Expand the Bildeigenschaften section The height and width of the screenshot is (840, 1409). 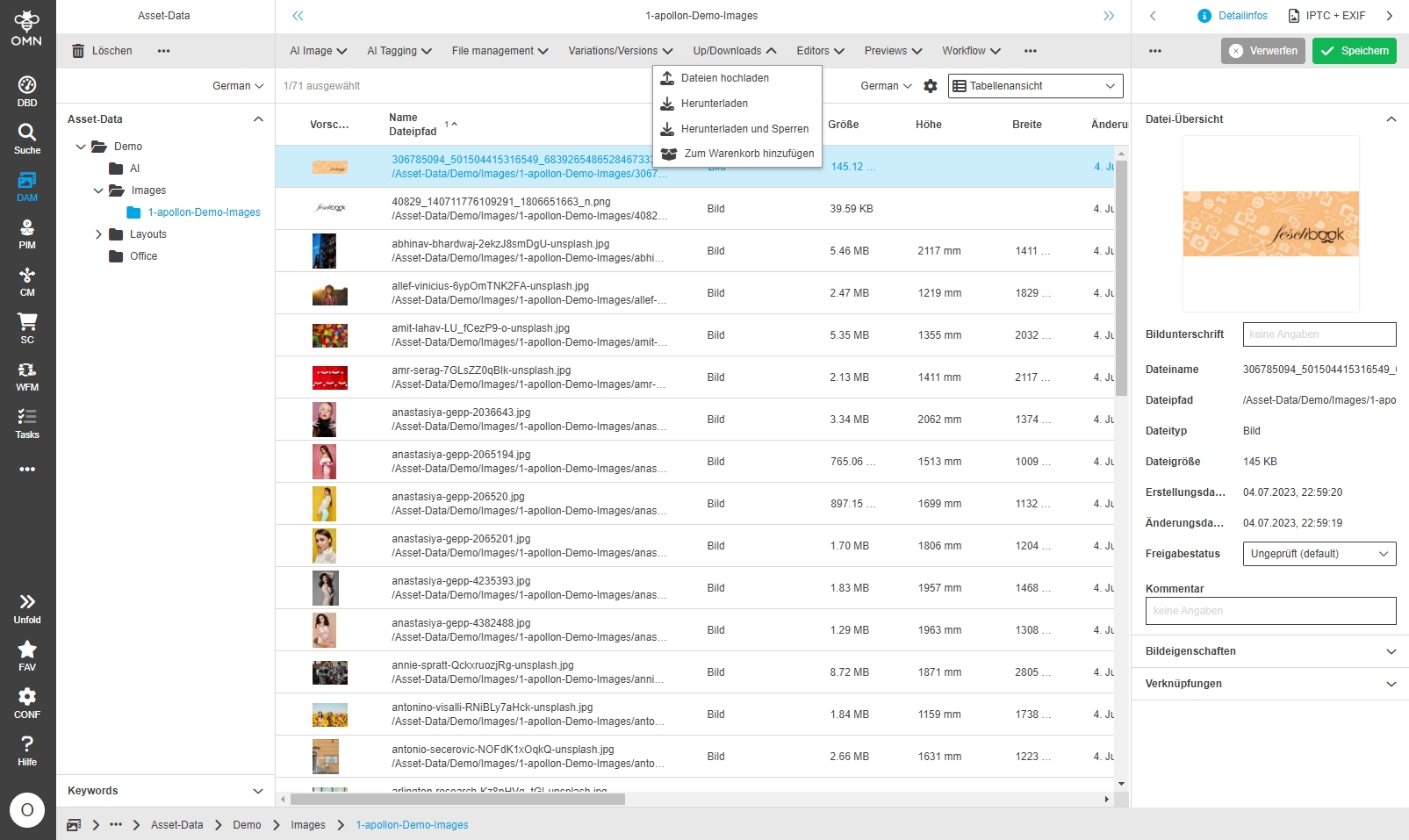1391,651
